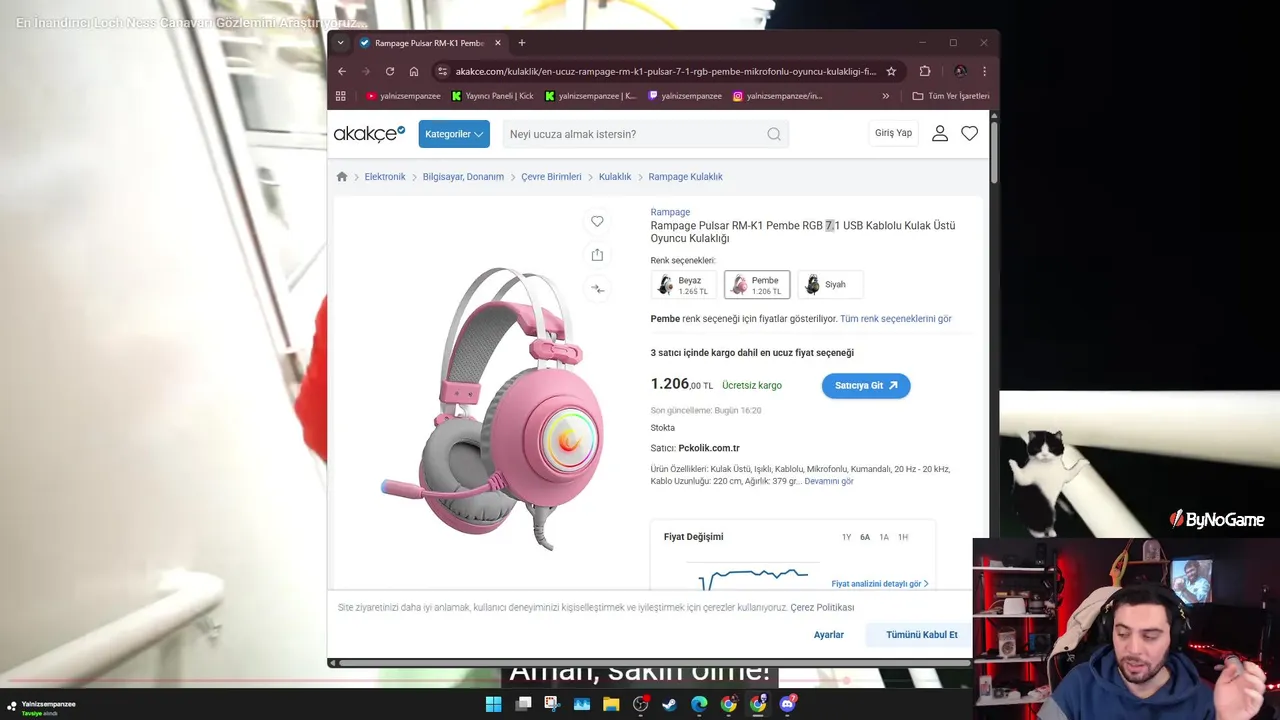This screenshot has width=1280, height=720.
Task: Open the Chrome profile avatar
Action: 960,71
